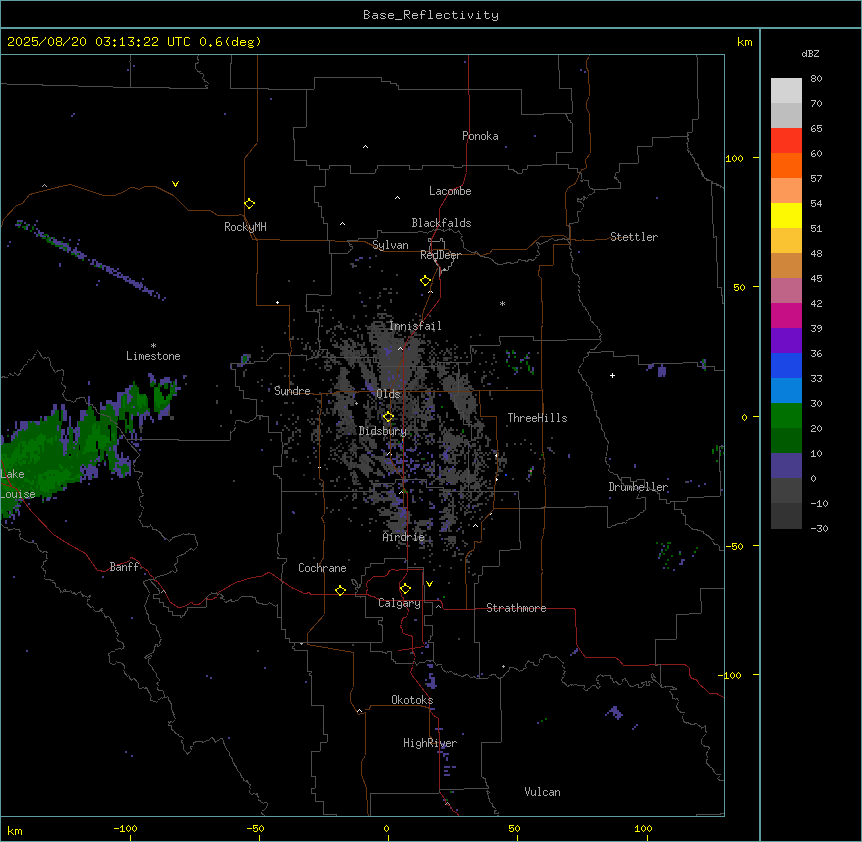Click the -30 value in dBZ legend
This screenshot has height=842, width=862.
pos(819,528)
